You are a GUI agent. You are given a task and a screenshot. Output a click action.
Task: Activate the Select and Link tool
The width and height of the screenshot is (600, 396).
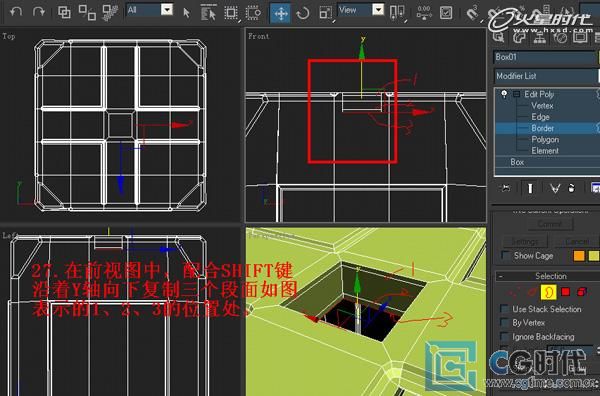[64, 13]
